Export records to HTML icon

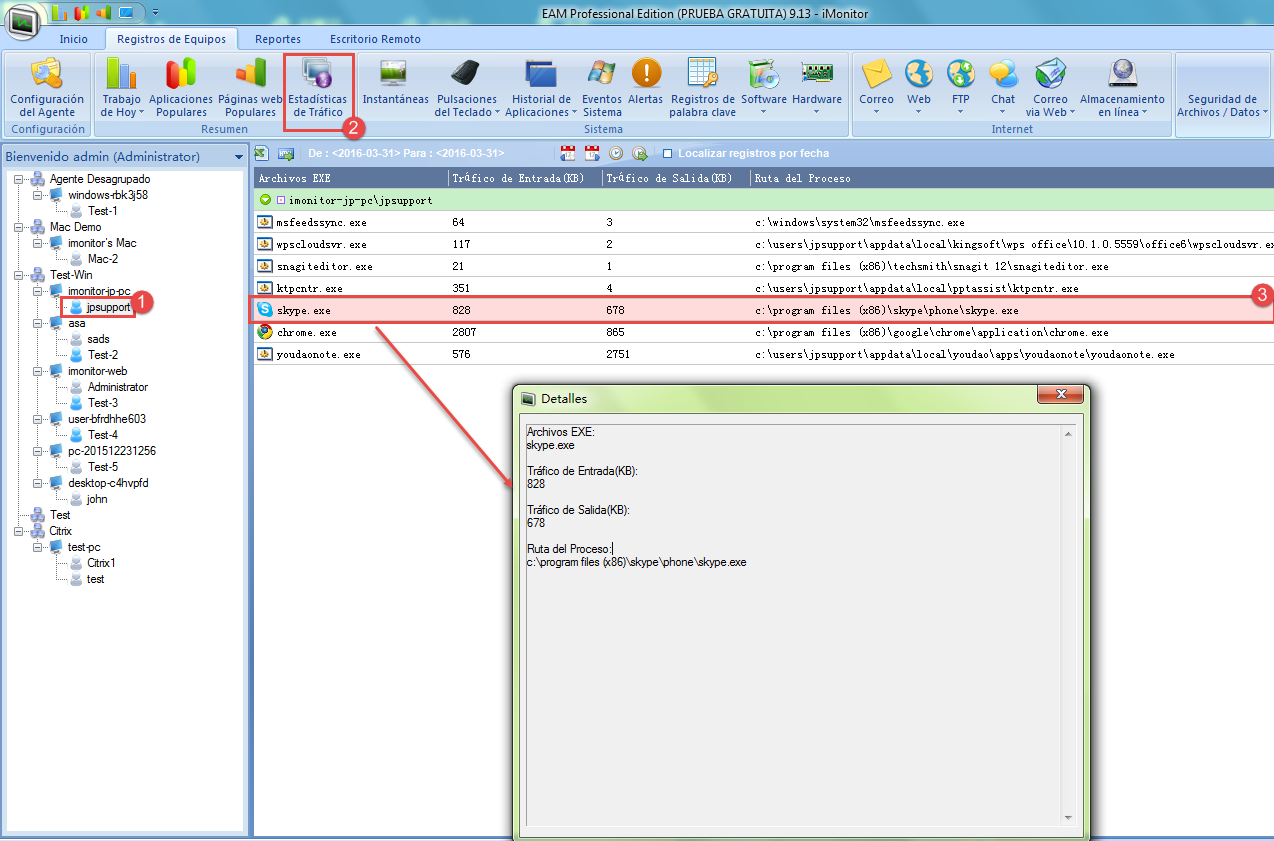click(x=285, y=153)
